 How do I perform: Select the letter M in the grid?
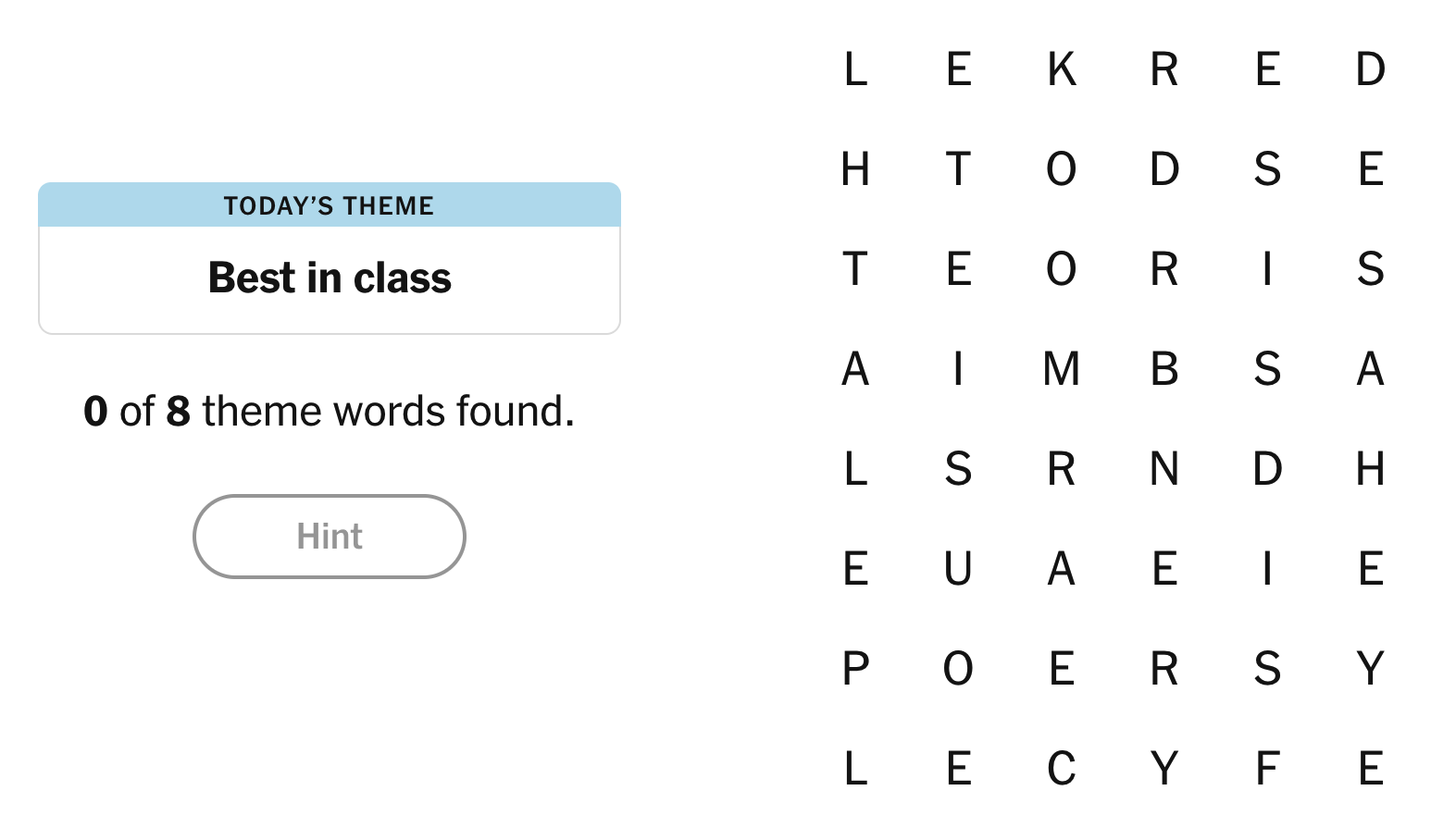[1062, 369]
